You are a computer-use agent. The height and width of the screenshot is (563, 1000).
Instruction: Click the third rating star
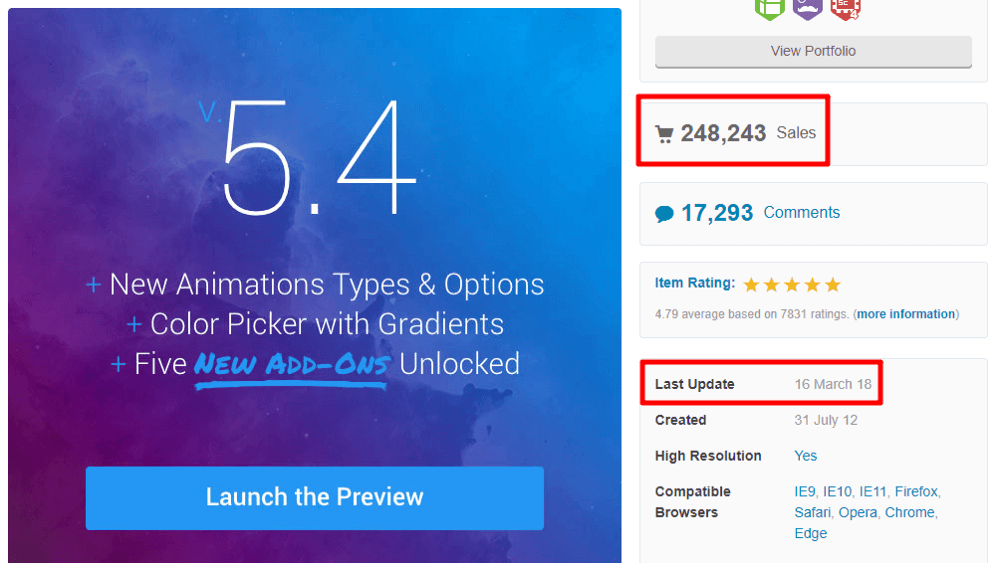[x=792, y=285]
